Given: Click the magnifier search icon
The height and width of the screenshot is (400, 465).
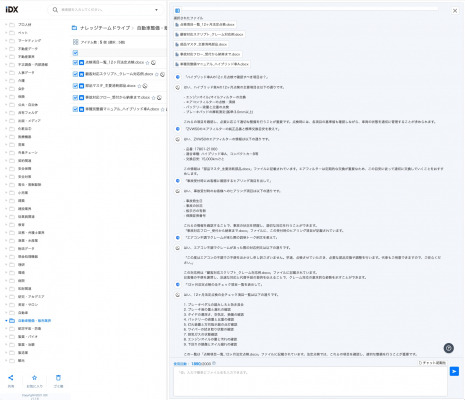Looking at the screenshot, I should click(55, 10).
